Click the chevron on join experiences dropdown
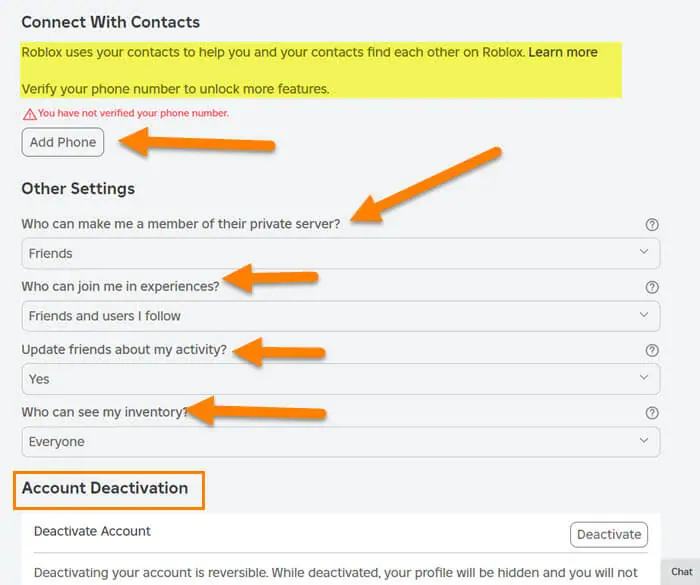This screenshot has width=700, height=585. [644, 315]
